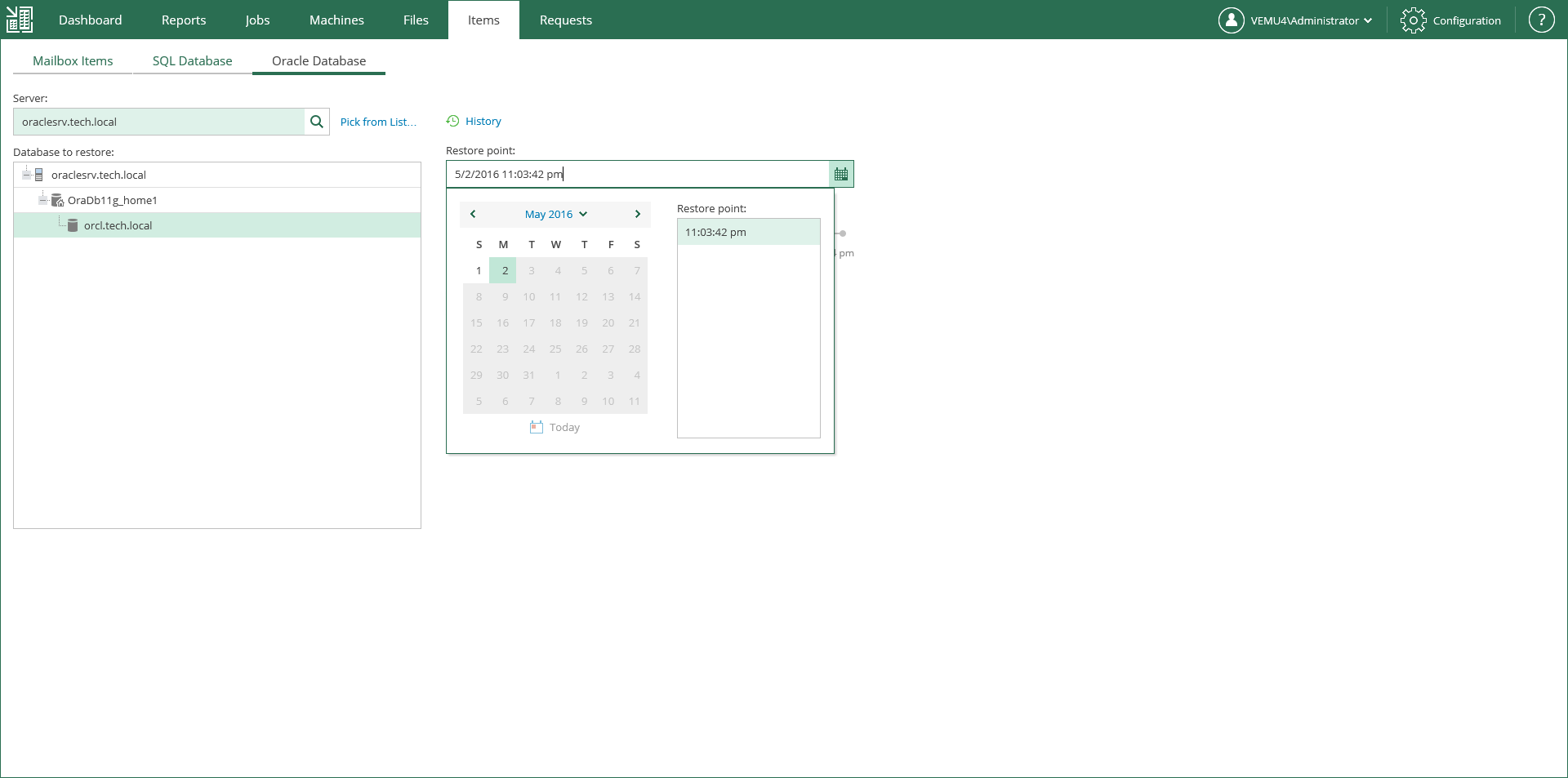Select the Items tab

pyautogui.click(x=483, y=20)
